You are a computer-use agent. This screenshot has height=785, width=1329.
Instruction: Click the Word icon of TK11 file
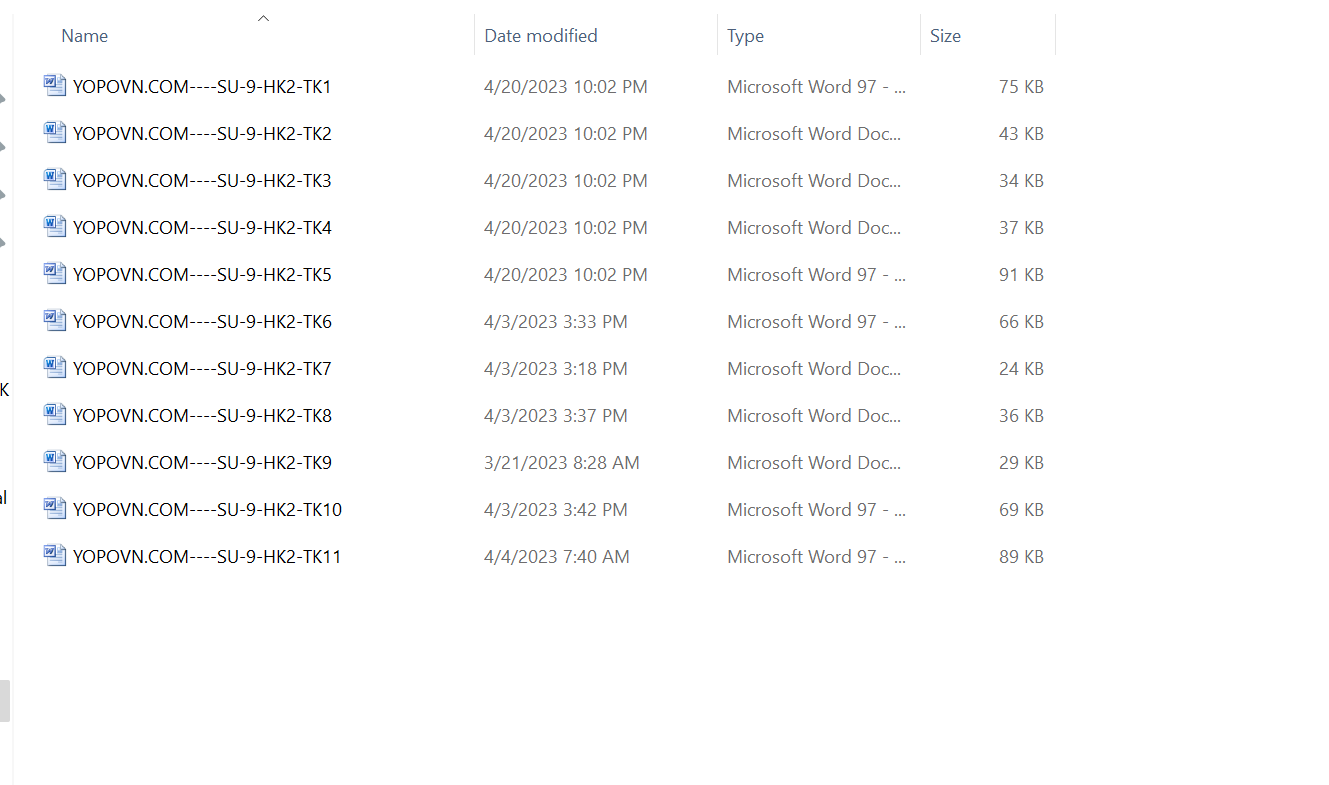coord(55,556)
